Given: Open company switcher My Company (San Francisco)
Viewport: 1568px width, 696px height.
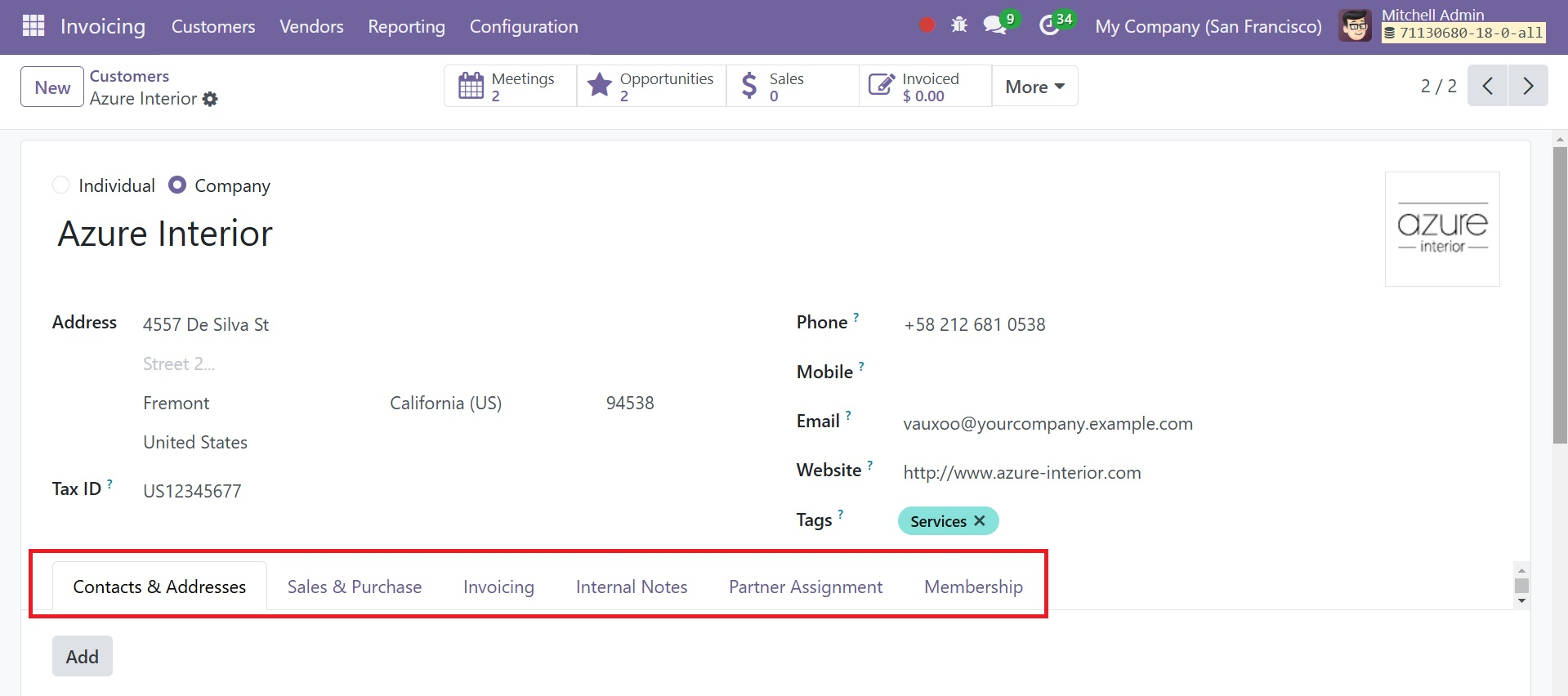Looking at the screenshot, I should [x=1208, y=26].
